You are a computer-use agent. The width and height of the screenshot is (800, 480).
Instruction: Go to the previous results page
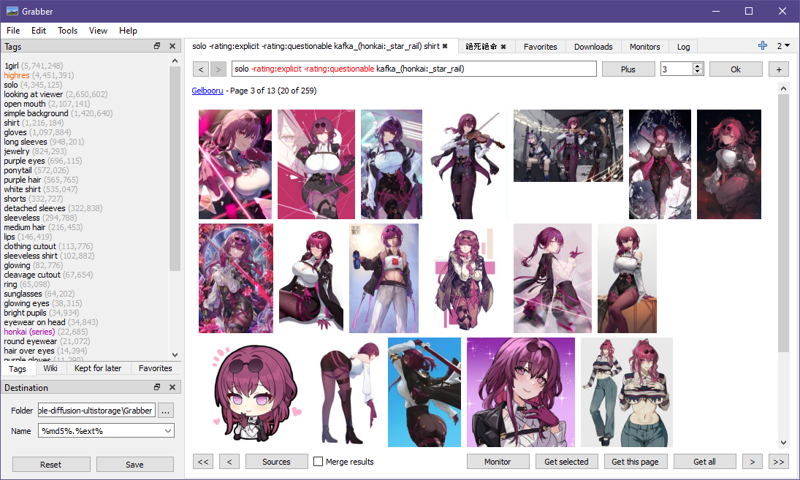(230, 461)
